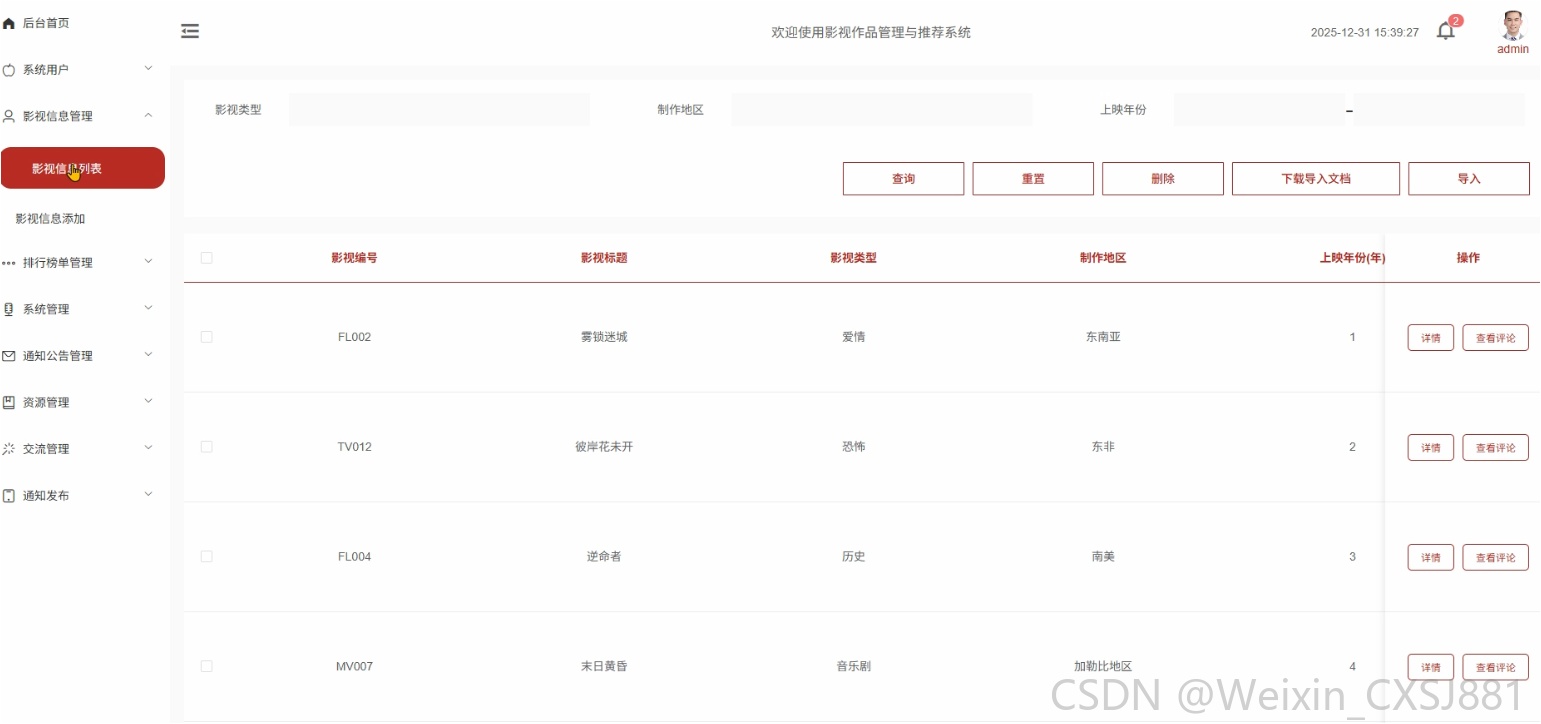Collapse the 影视信息管理 menu chevron
The image size is (1541, 724).
pos(148,116)
